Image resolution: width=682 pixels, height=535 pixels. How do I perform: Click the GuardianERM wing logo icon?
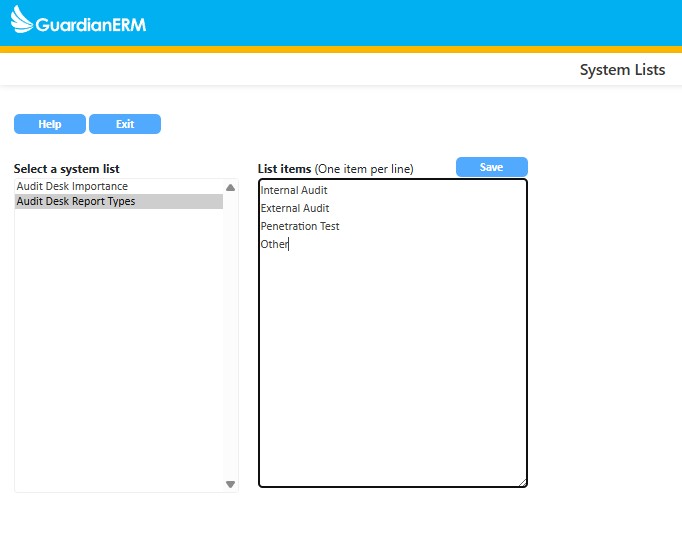(22, 20)
